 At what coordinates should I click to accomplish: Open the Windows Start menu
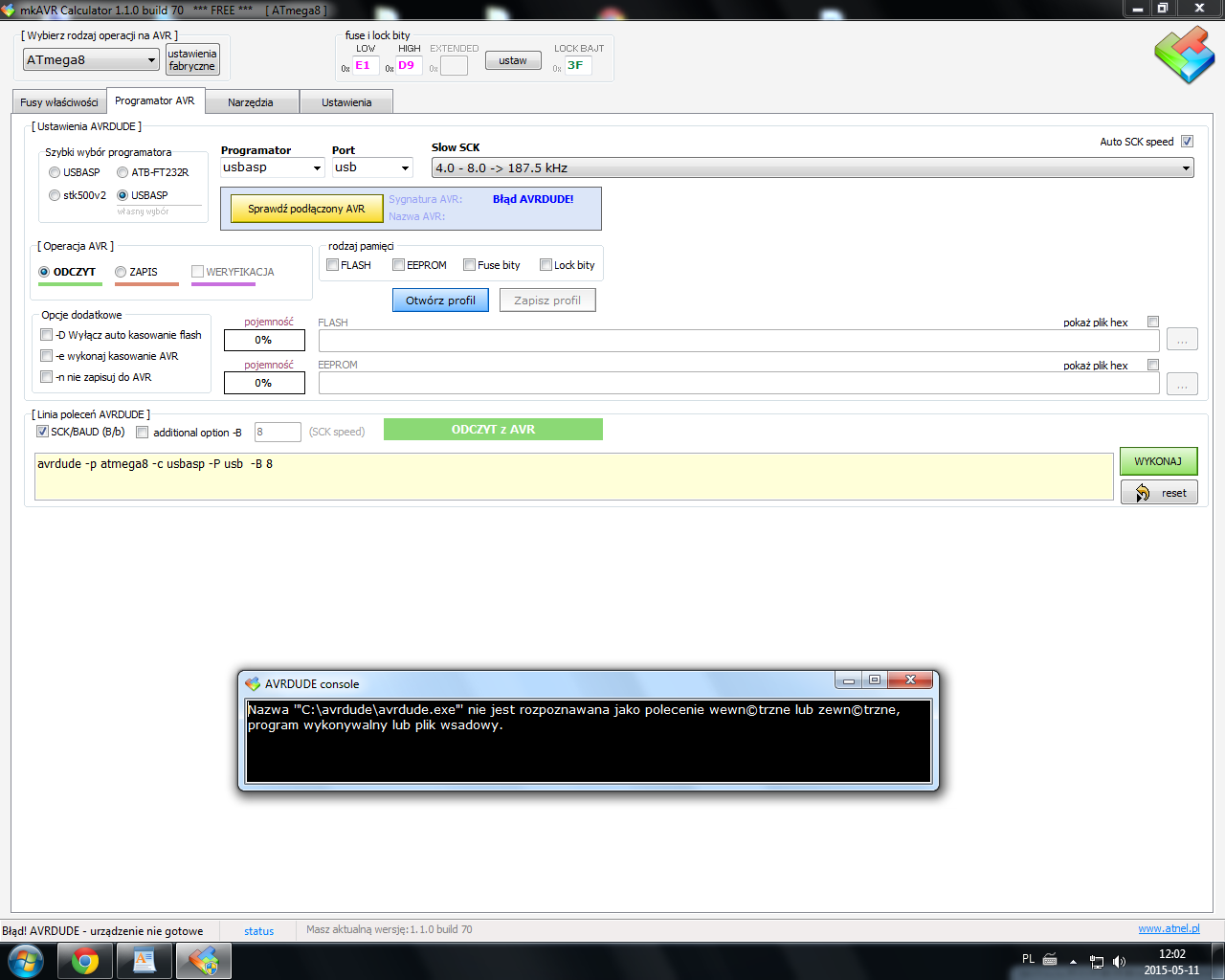(x=26, y=960)
